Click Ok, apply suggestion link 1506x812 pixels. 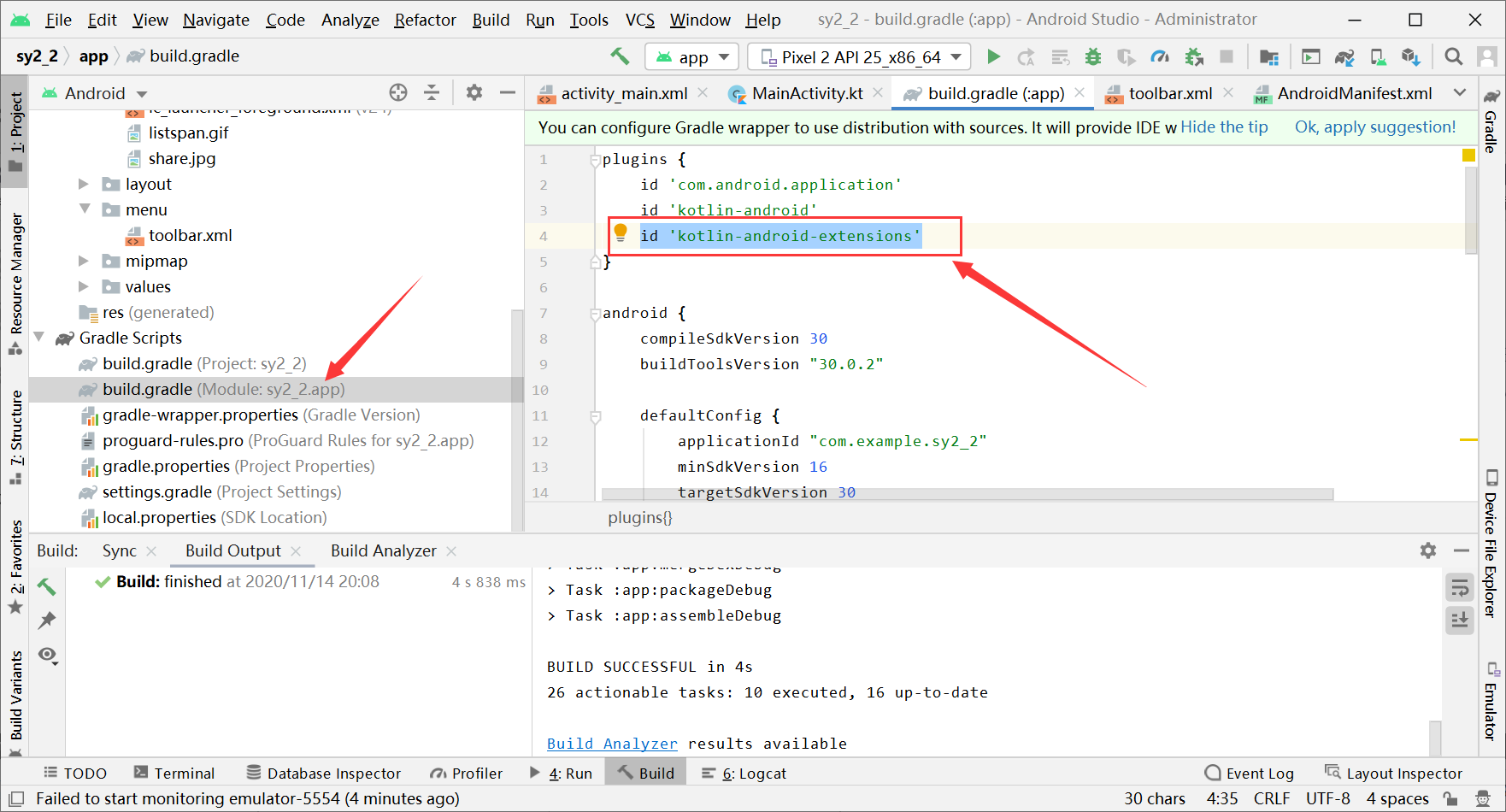click(1375, 127)
